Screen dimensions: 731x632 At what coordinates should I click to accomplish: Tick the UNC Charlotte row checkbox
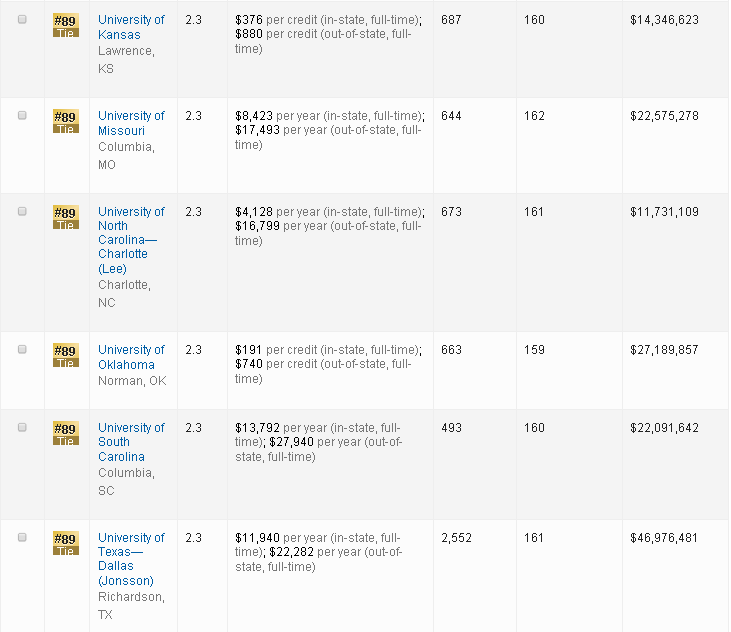click(22, 212)
